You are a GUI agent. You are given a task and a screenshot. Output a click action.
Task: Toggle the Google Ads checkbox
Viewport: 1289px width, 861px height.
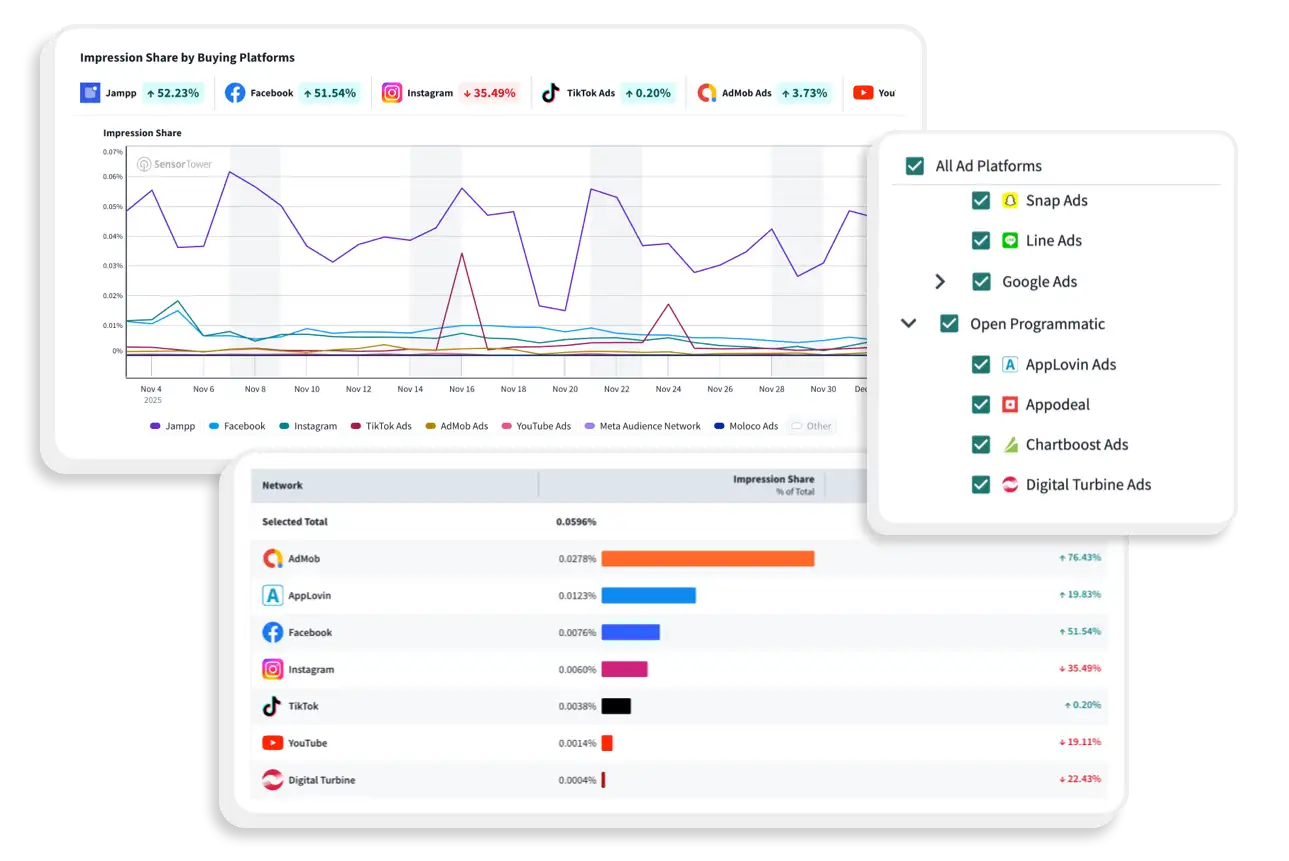pos(981,282)
